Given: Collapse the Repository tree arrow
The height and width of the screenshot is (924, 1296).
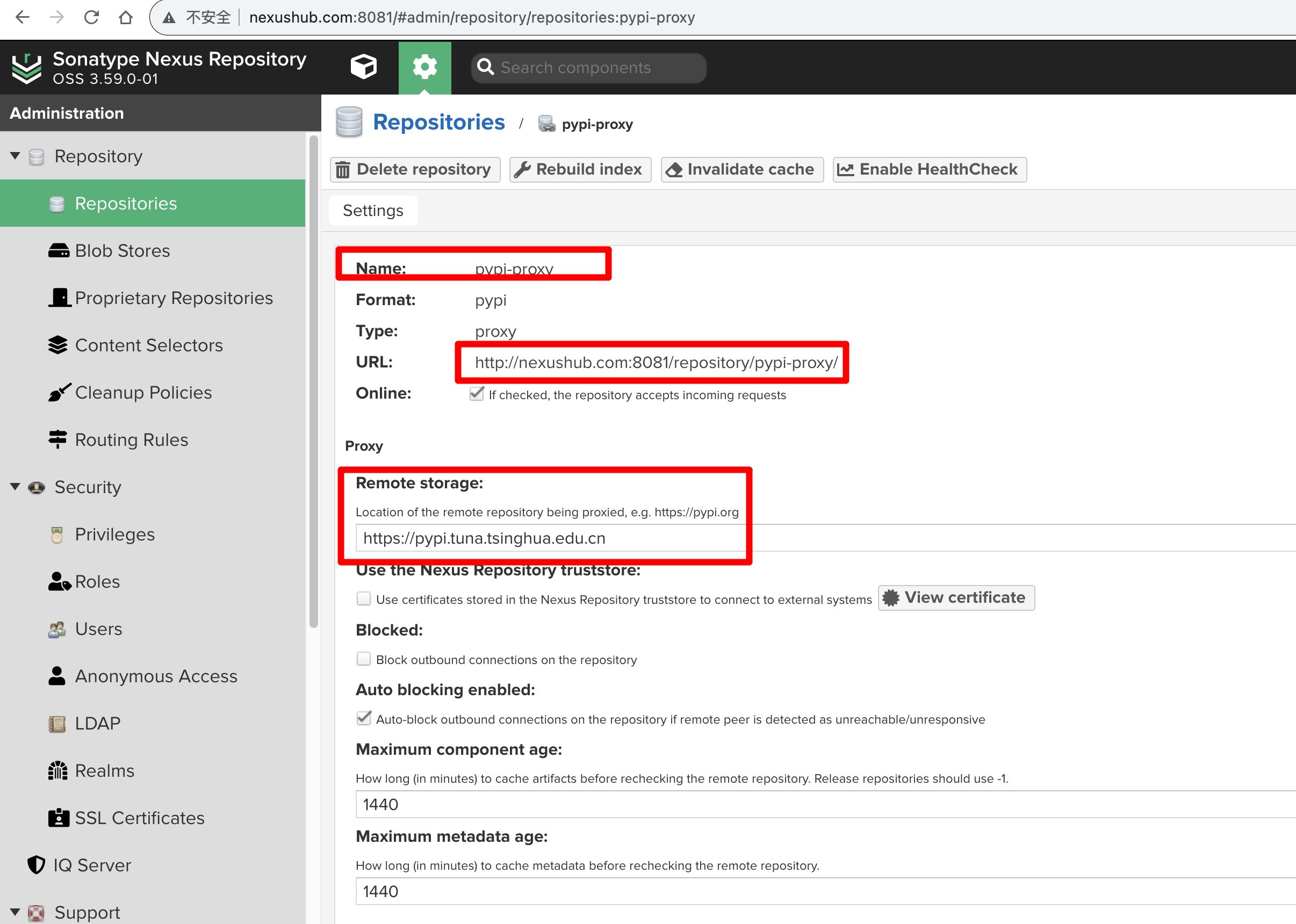Looking at the screenshot, I should tap(16, 155).
